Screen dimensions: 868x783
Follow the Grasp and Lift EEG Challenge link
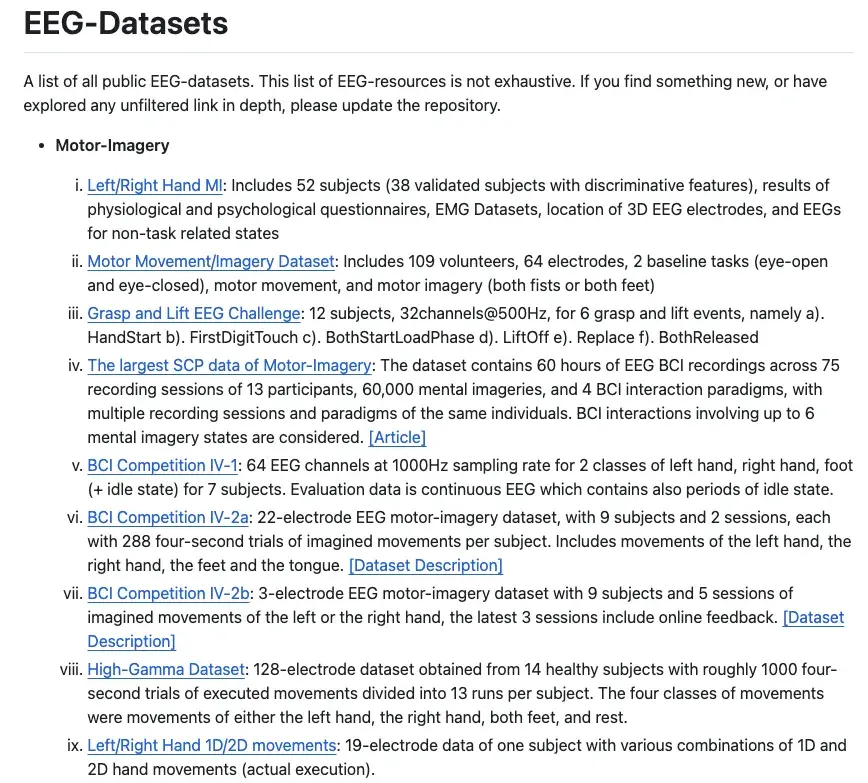pyautogui.click(x=193, y=313)
